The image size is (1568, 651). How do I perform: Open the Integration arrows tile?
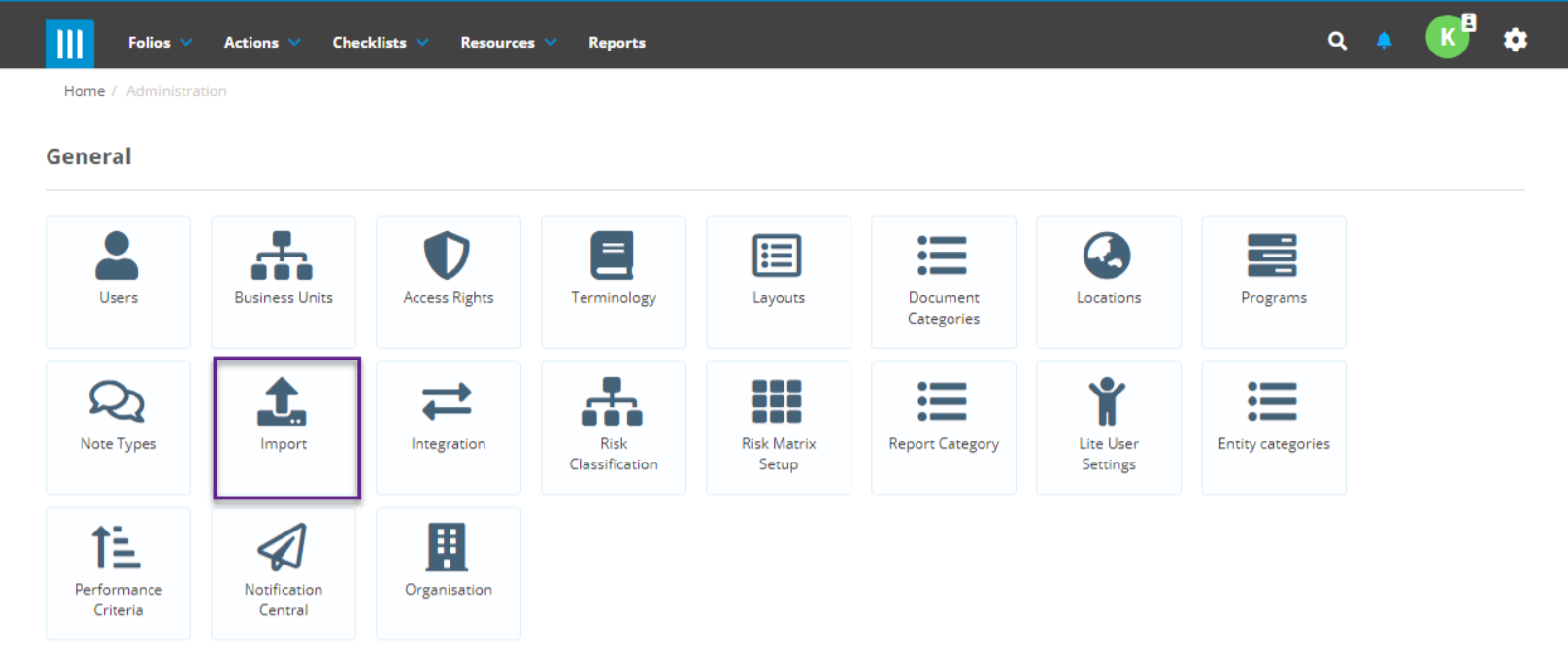click(449, 428)
